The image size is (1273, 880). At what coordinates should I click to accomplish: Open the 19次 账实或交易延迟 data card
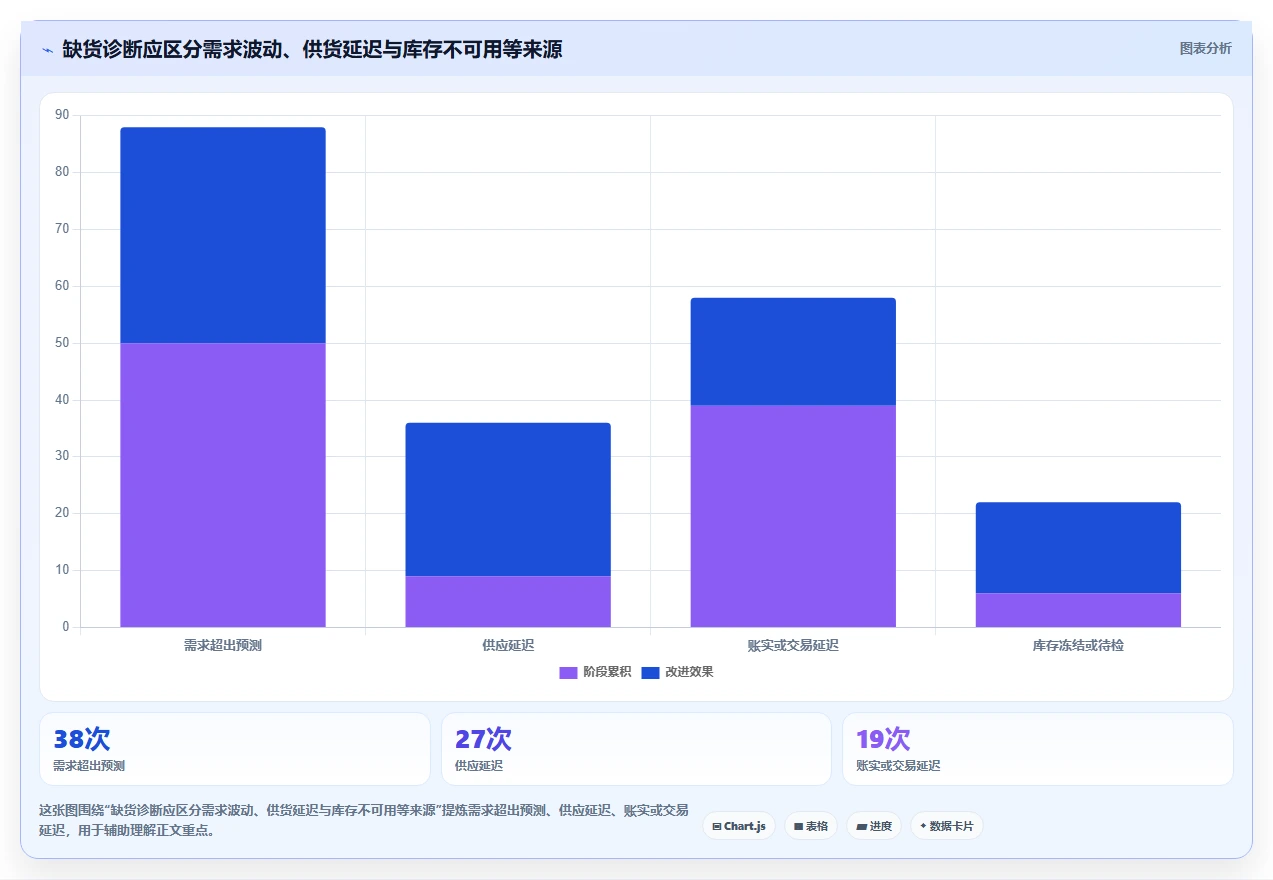click(1038, 749)
